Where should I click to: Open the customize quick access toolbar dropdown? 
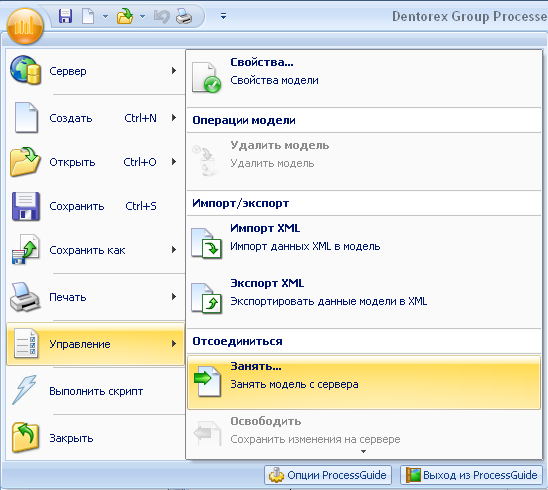point(223,16)
